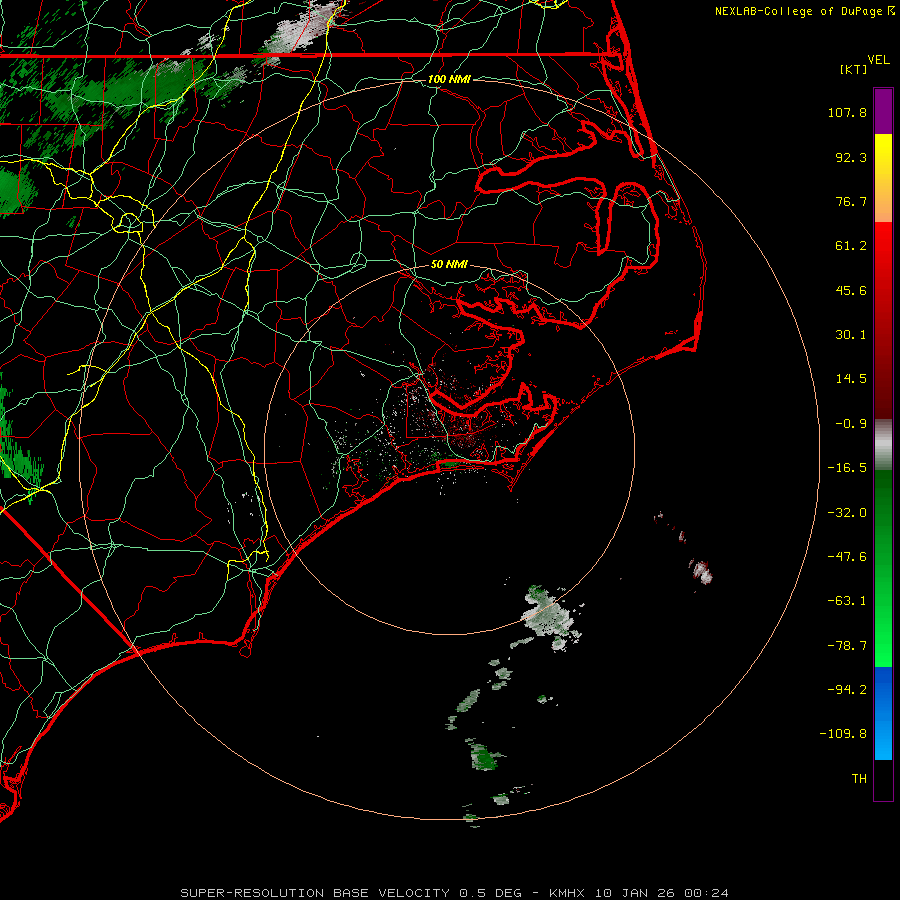The image size is (900, 900).
Task: Pick the yellow segment of velocity color bar
Action: [883, 152]
